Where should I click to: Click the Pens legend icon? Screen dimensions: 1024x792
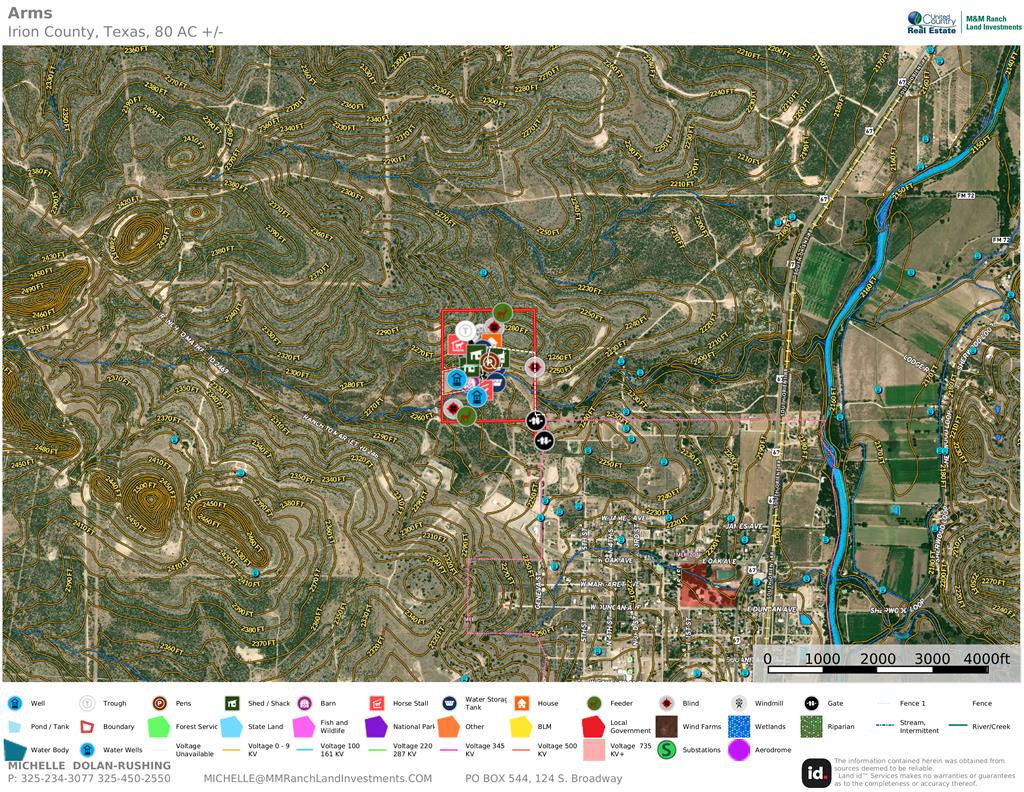pos(159,703)
